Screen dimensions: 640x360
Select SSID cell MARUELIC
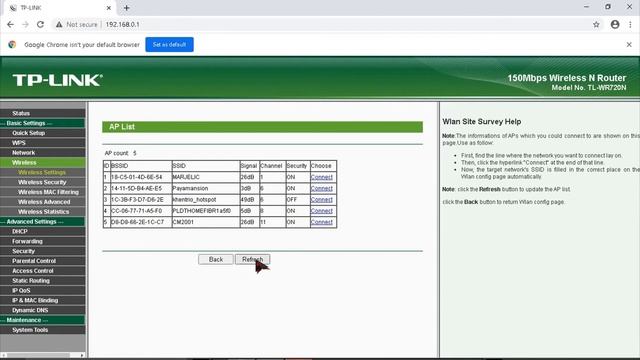click(205, 177)
